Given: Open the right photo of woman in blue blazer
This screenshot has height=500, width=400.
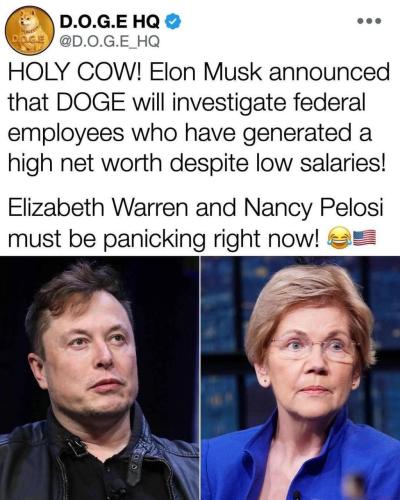Looking at the screenshot, I should [x=301, y=378].
